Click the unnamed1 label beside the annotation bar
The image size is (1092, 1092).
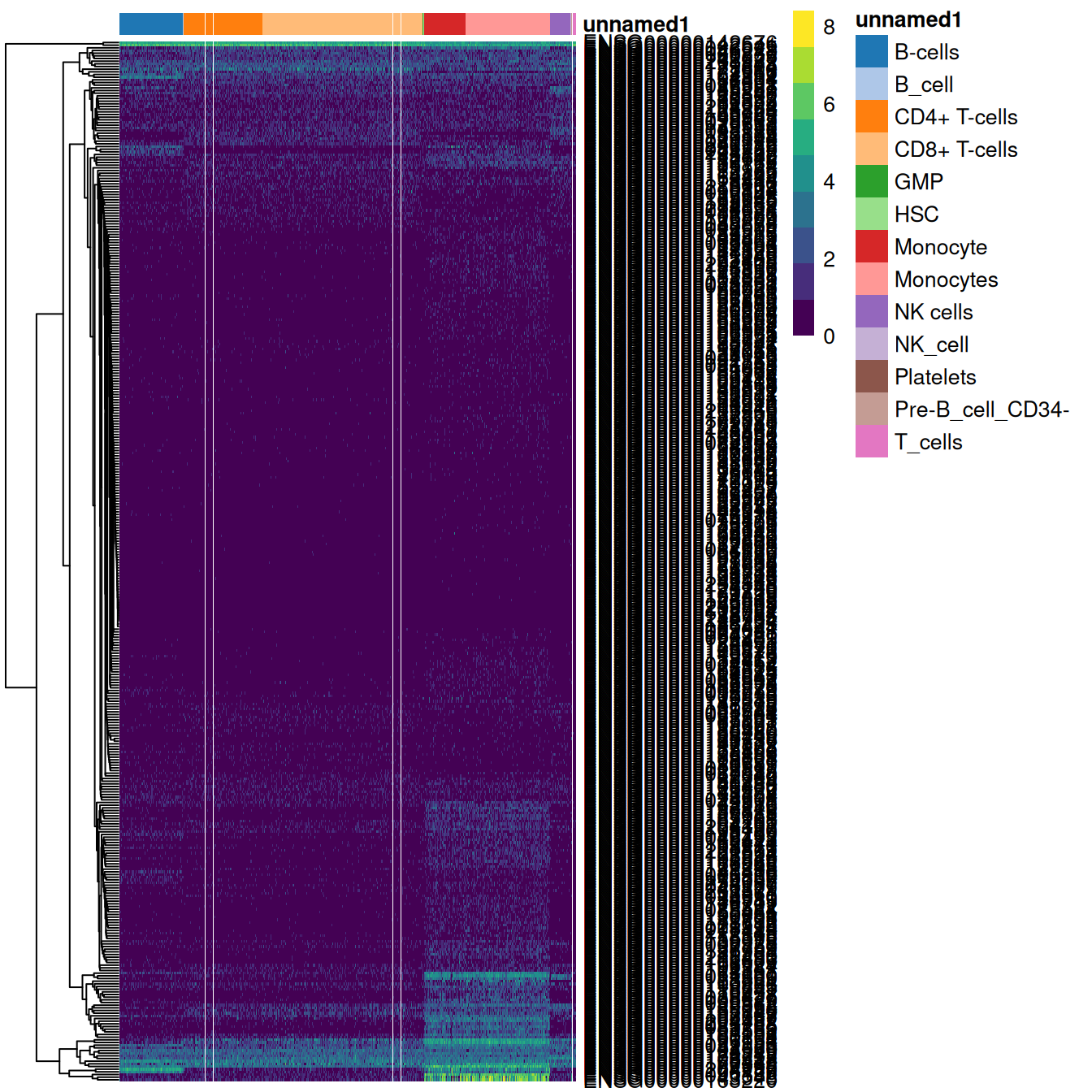pyautogui.click(x=635, y=25)
